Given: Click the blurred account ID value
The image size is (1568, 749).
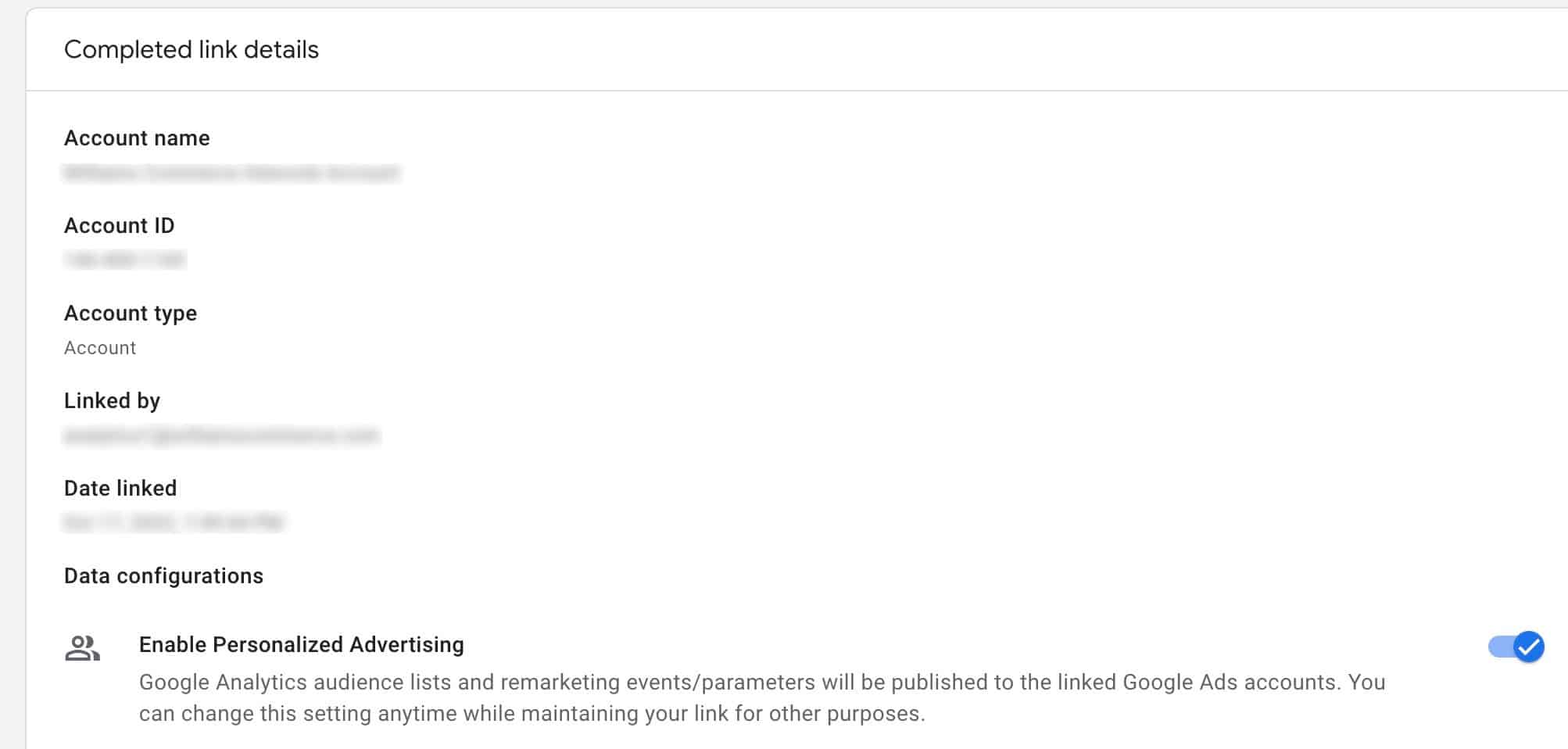Looking at the screenshot, I should pos(124,260).
